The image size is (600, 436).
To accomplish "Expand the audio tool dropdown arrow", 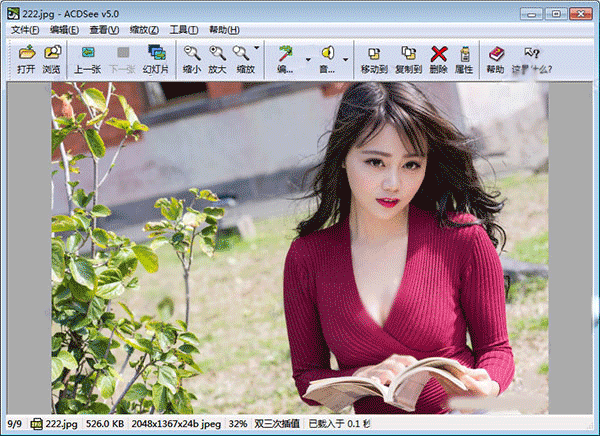I will (x=346, y=60).
